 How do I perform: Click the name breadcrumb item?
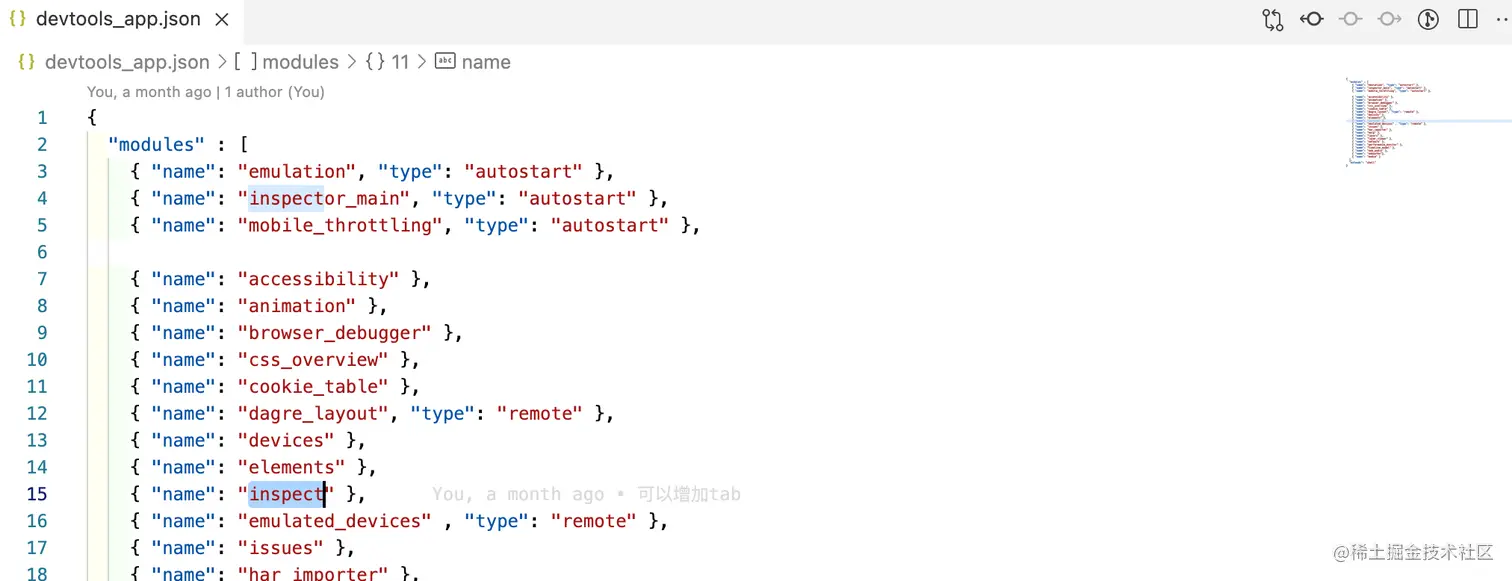click(x=486, y=62)
